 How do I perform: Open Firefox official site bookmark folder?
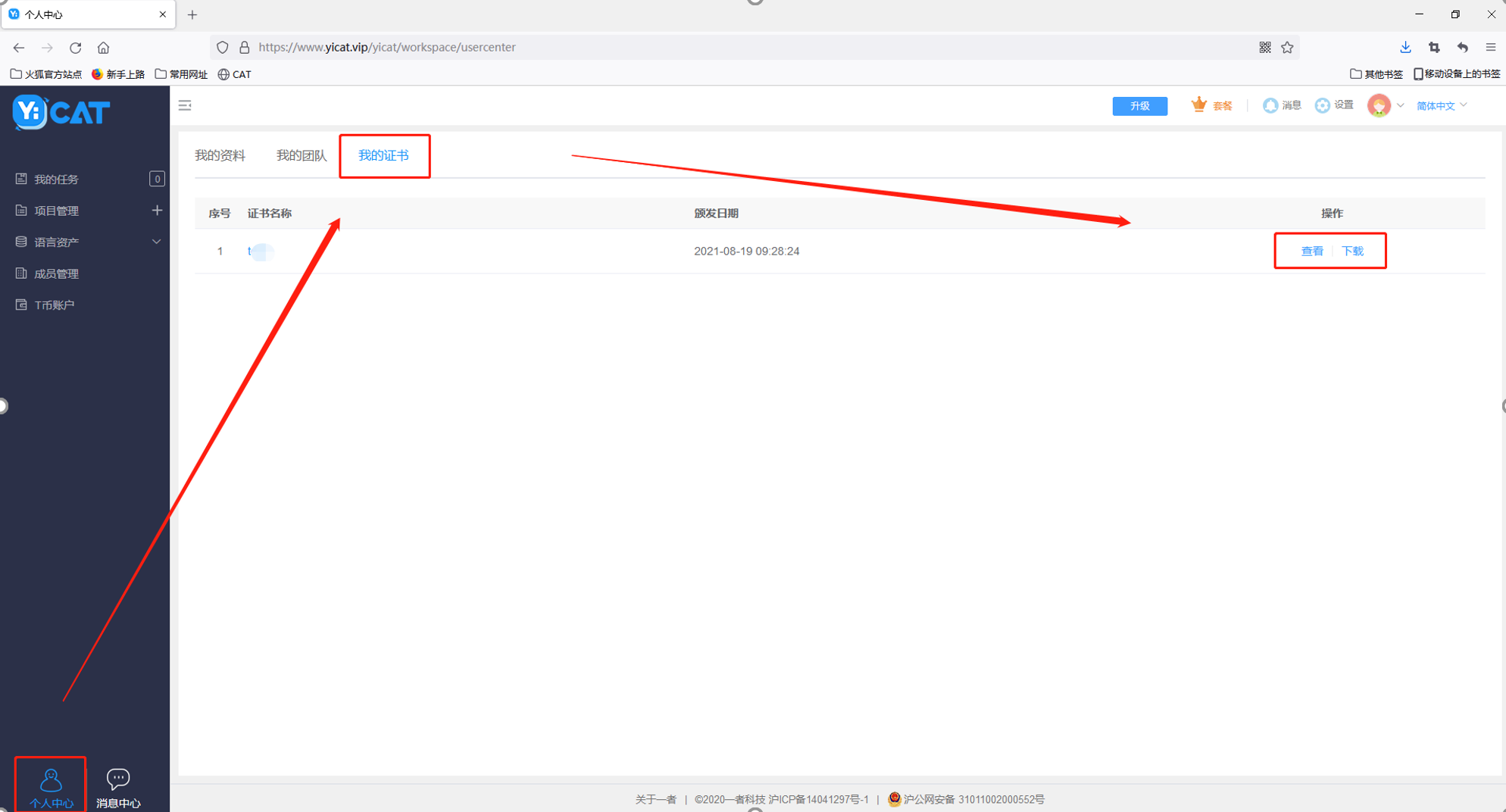point(46,74)
